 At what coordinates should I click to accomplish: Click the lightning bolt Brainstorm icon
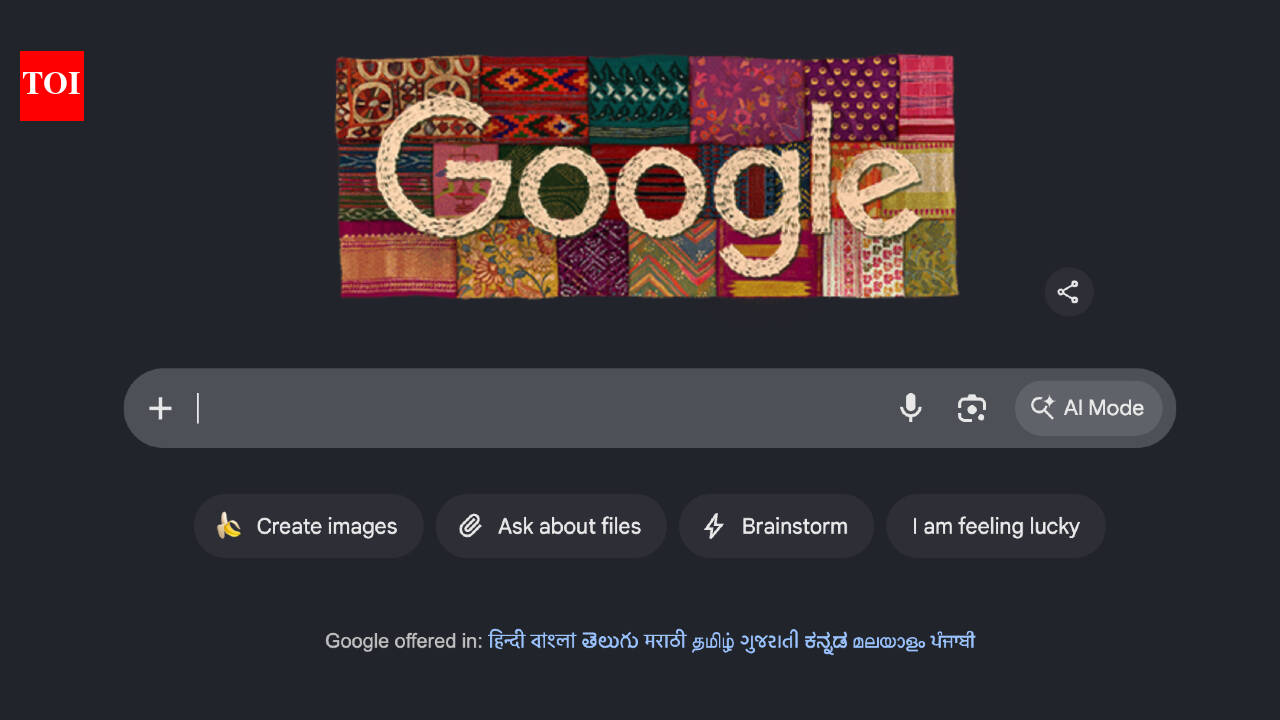pos(713,526)
